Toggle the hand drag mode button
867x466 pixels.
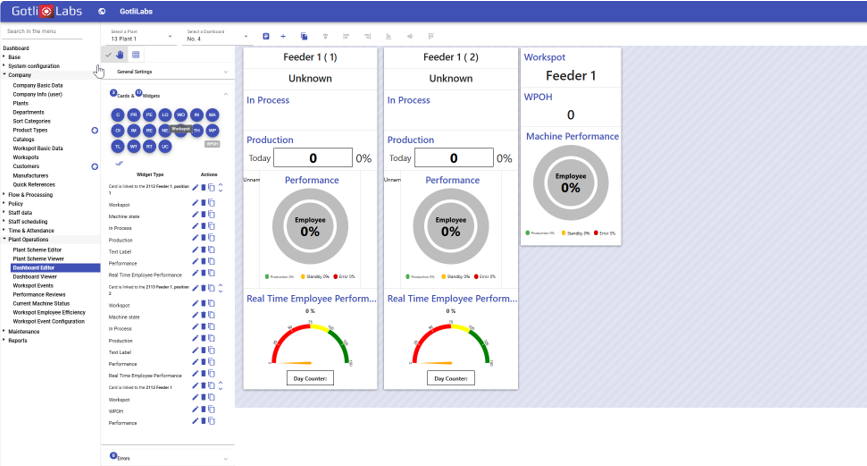(x=119, y=54)
